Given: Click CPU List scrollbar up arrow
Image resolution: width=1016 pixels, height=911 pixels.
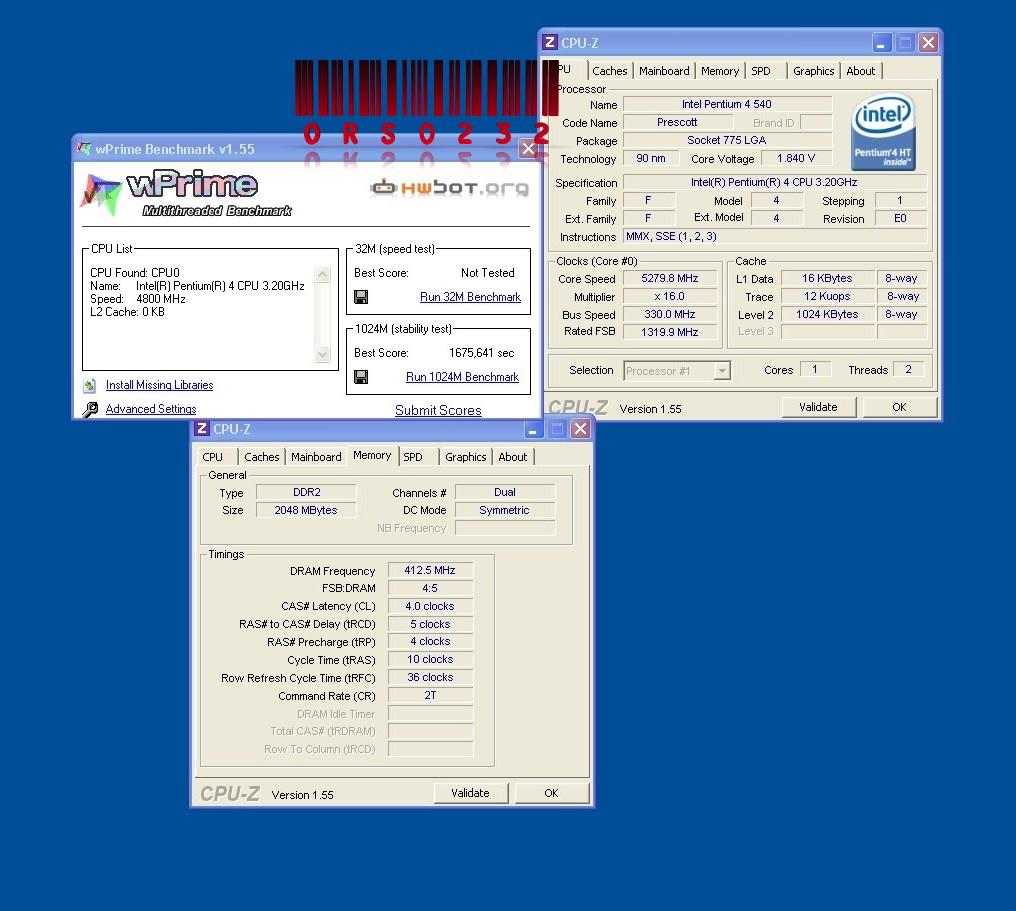Looking at the screenshot, I should 322,275.
